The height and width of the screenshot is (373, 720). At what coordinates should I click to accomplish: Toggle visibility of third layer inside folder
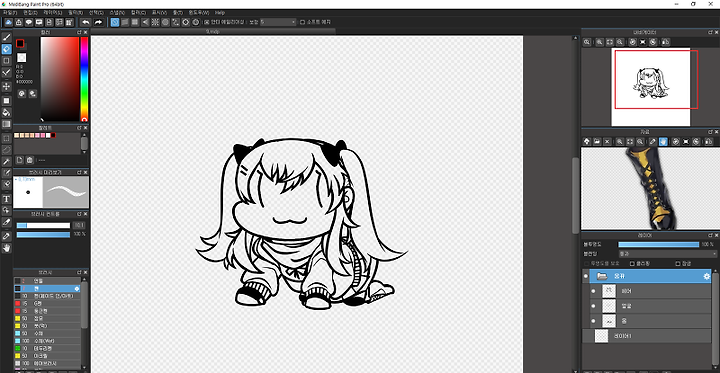[593, 320]
